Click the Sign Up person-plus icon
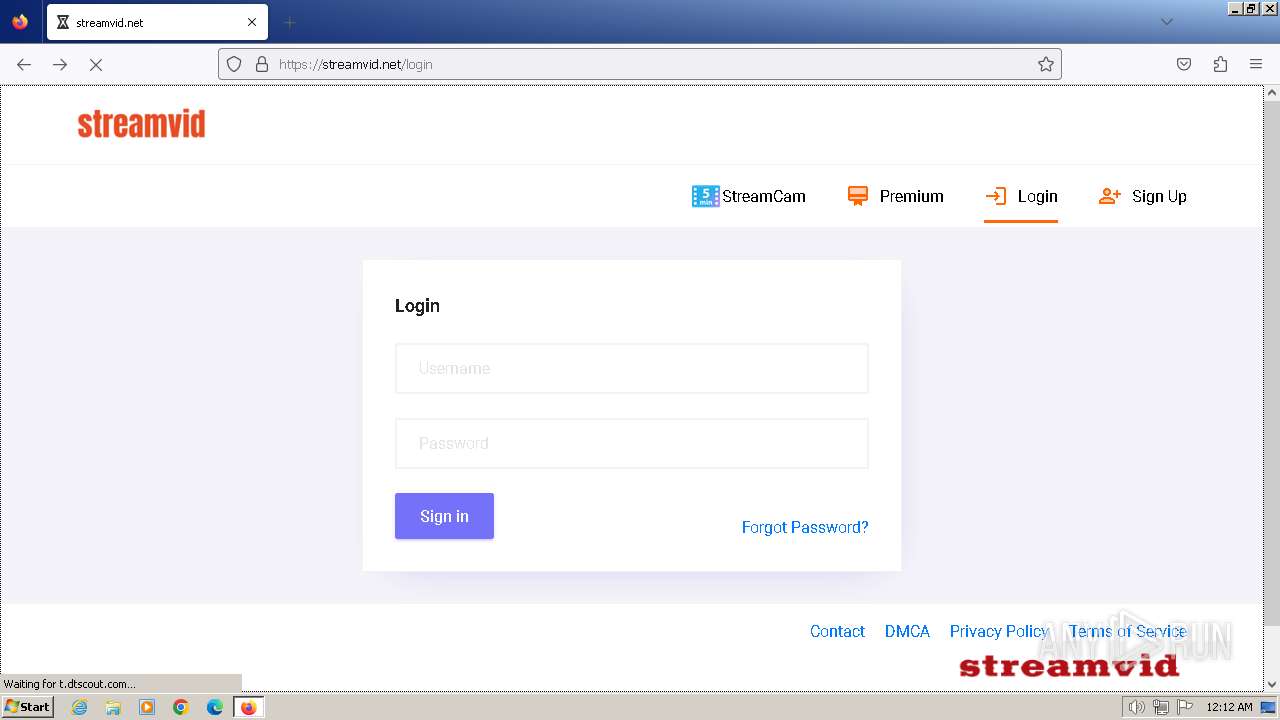 coord(1109,196)
